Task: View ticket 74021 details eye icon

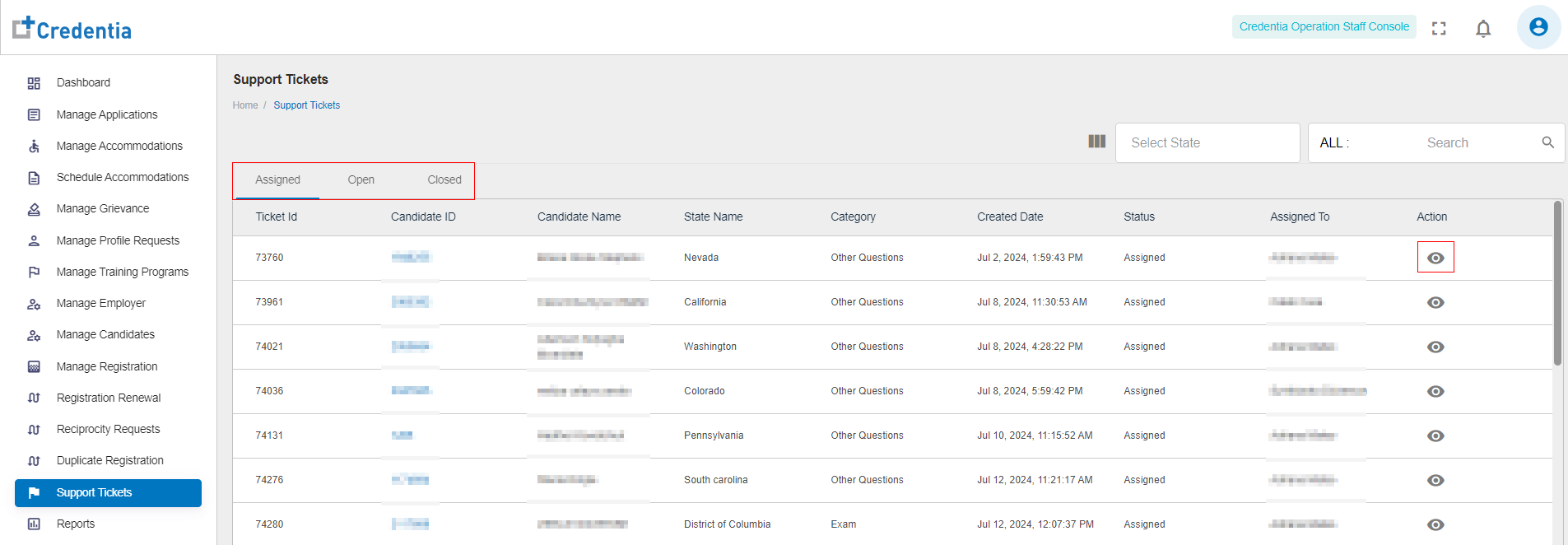Action: [x=1435, y=347]
